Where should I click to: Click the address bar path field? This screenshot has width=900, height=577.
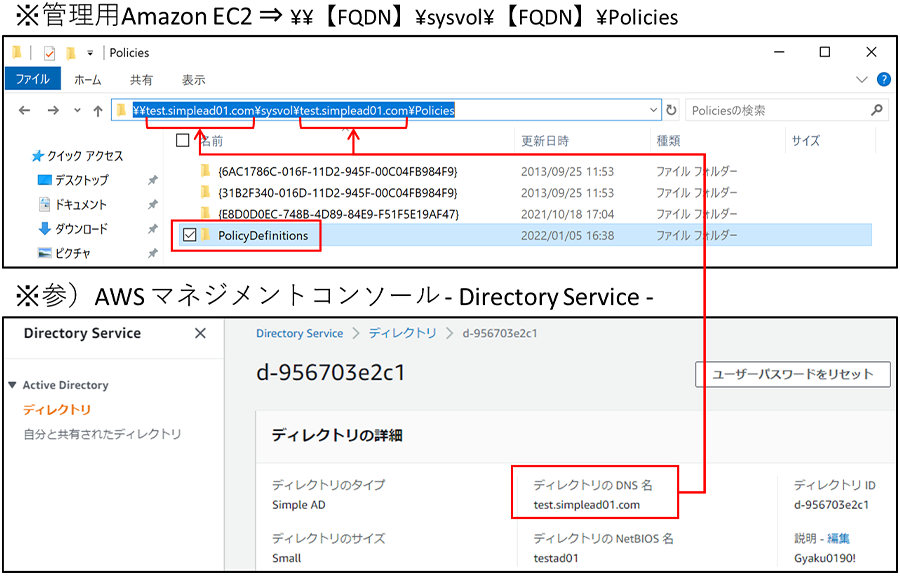pos(386,110)
